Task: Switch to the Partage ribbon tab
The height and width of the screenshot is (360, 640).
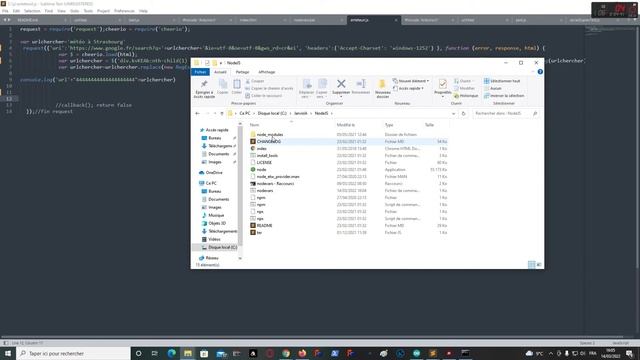Action: point(242,72)
